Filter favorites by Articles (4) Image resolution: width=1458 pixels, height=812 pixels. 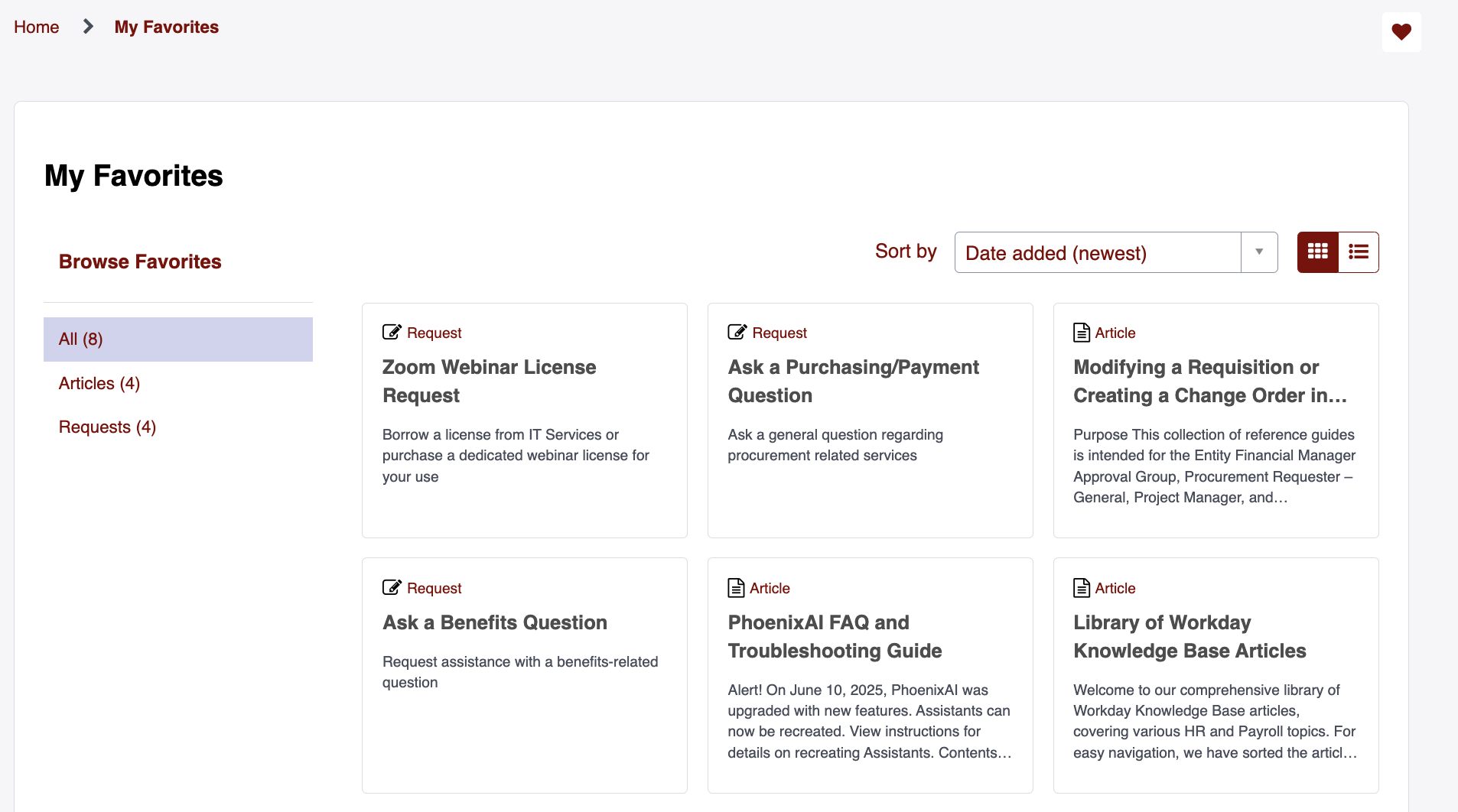[99, 383]
